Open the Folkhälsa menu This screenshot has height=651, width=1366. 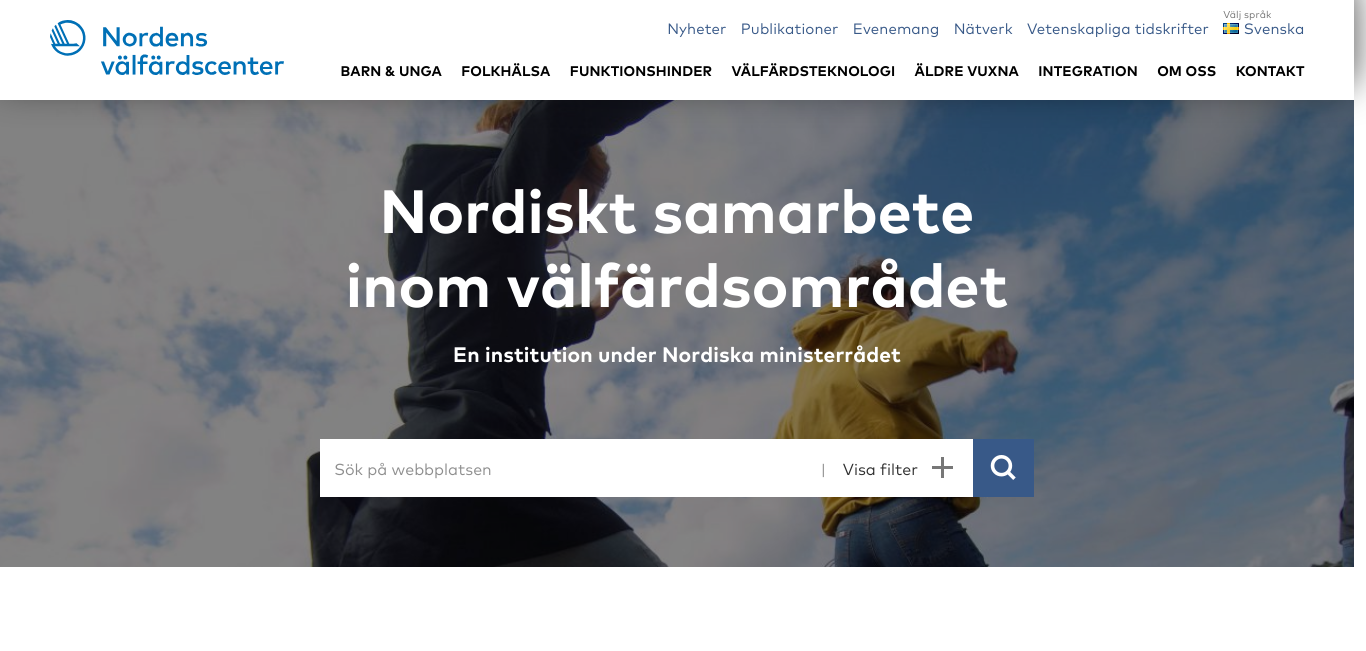click(506, 71)
